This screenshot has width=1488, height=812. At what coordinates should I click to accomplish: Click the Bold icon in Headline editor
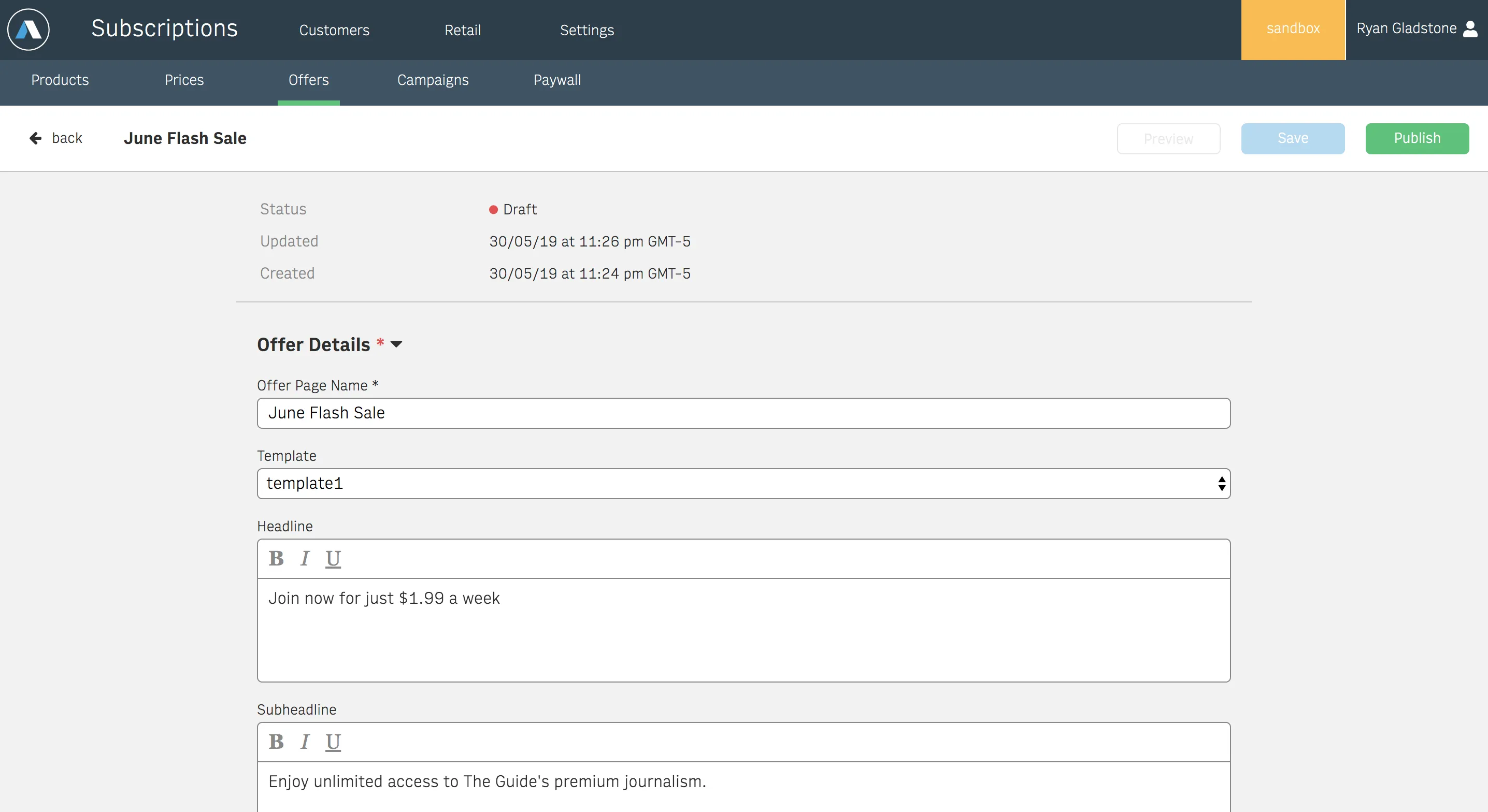click(x=276, y=558)
